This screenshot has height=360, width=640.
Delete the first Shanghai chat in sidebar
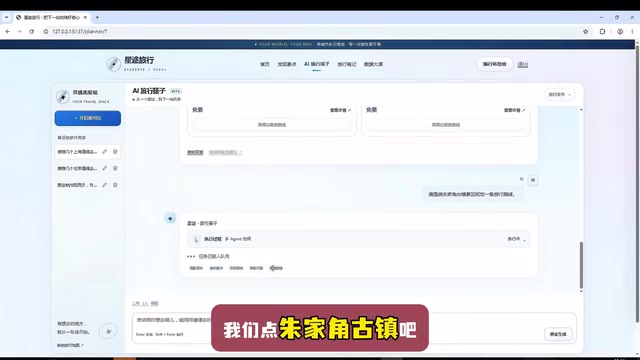point(115,152)
